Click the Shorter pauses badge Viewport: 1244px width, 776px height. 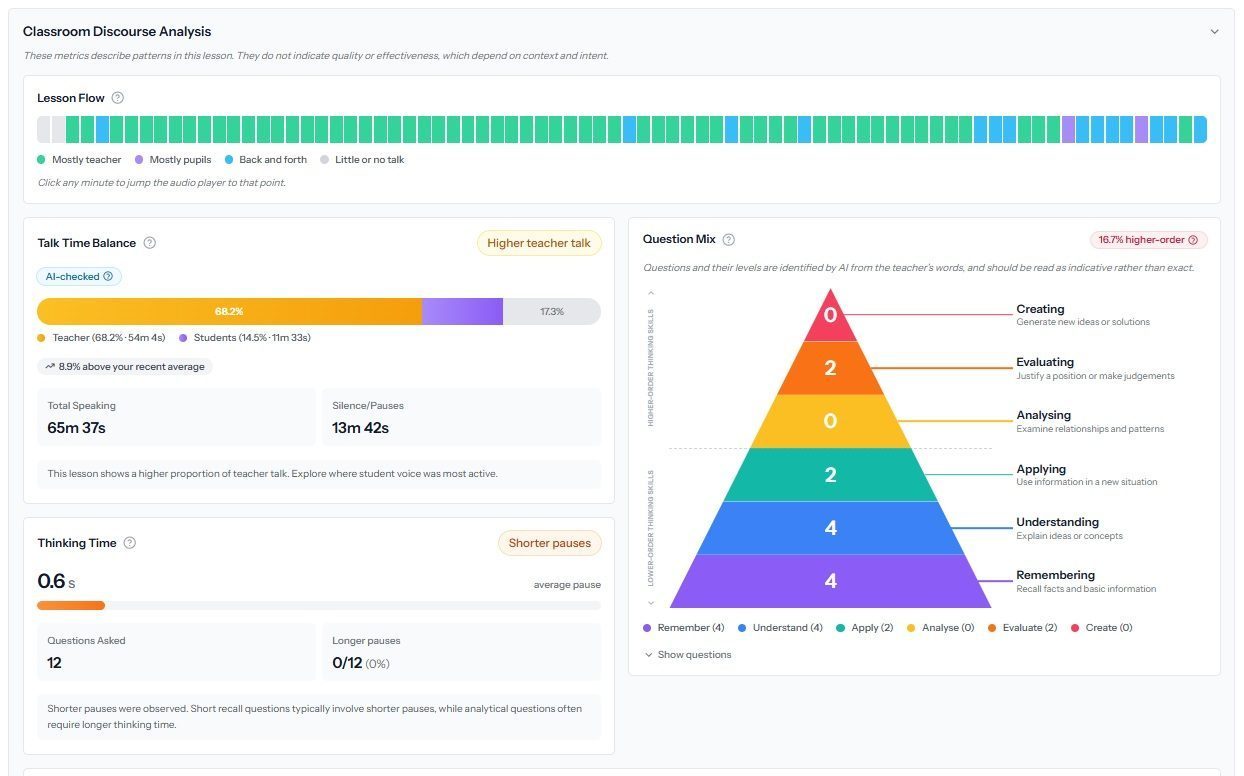point(549,543)
